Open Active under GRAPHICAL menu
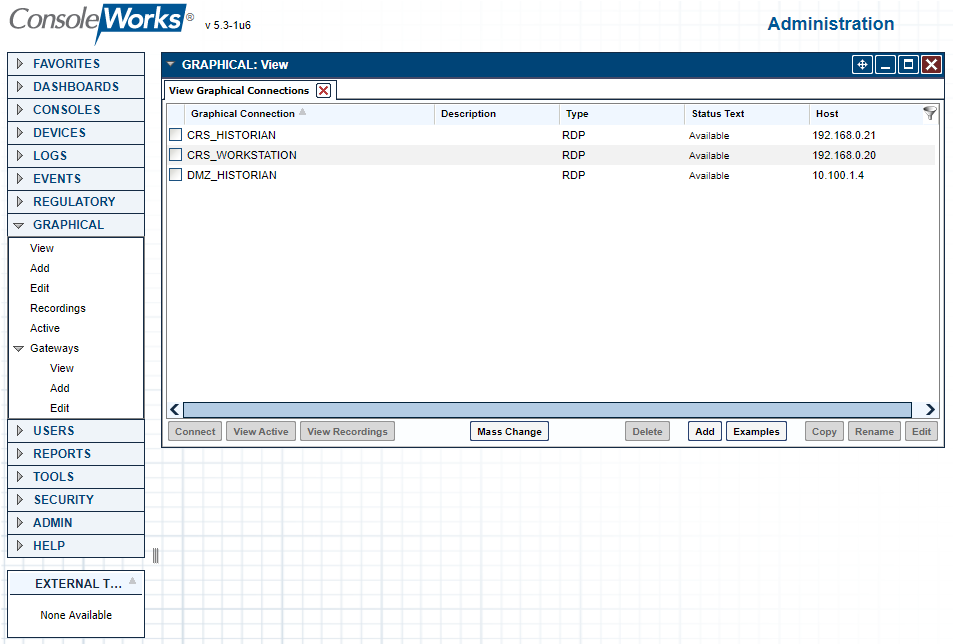 click(45, 328)
